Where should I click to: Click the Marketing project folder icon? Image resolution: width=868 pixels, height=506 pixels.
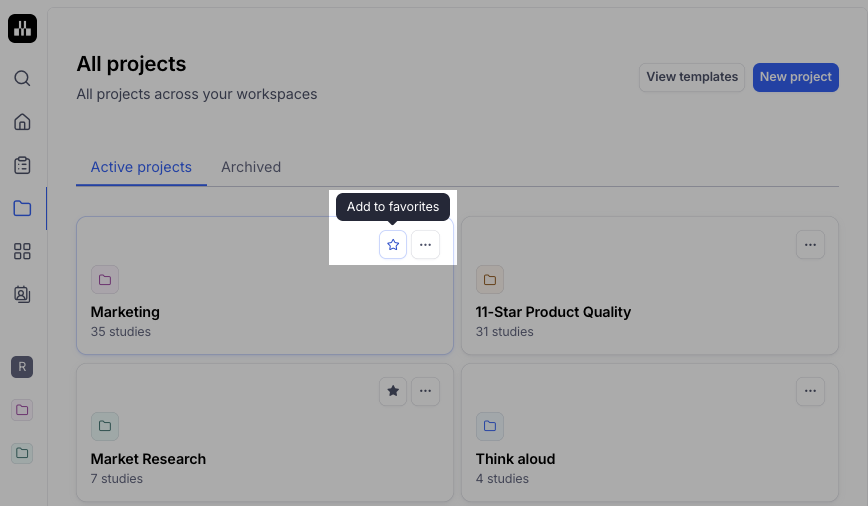coord(105,280)
